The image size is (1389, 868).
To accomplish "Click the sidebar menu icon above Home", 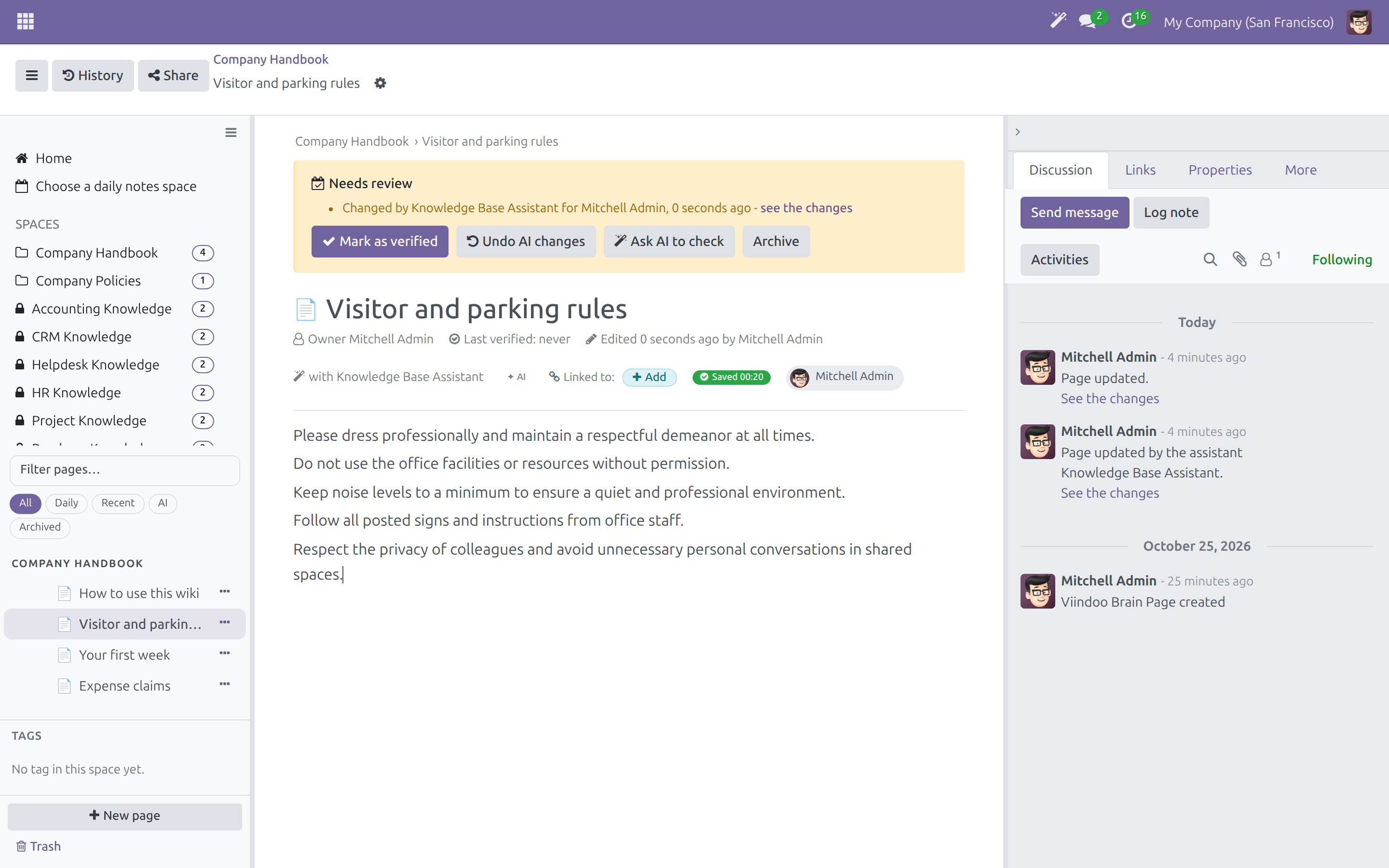I will click(231, 133).
